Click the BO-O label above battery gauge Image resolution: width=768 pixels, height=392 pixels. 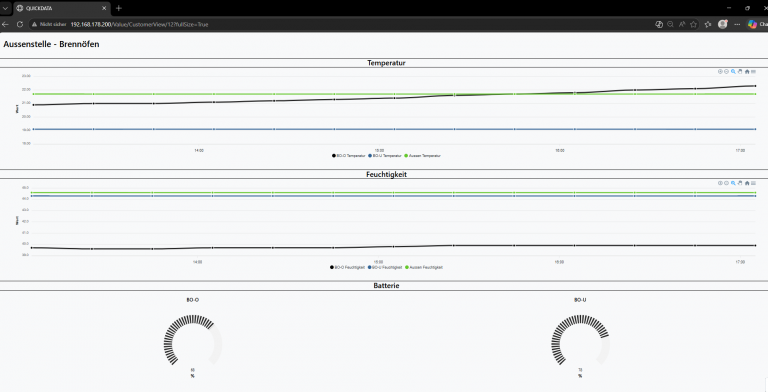[x=192, y=300]
